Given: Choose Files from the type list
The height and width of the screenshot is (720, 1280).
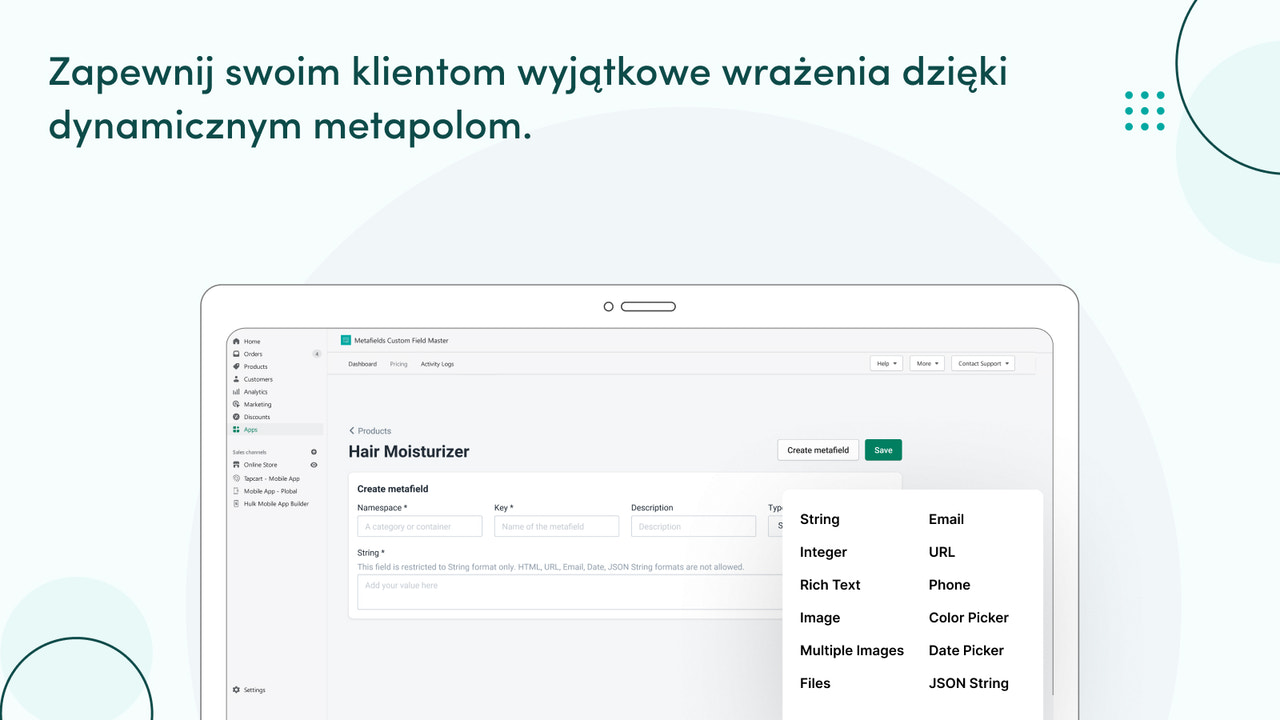Looking at the screenshot, I should [x=815, y=684].
